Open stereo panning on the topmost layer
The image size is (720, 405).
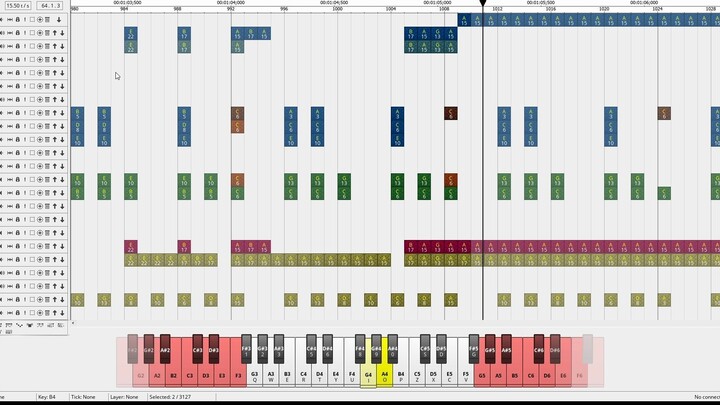[10, 20]
